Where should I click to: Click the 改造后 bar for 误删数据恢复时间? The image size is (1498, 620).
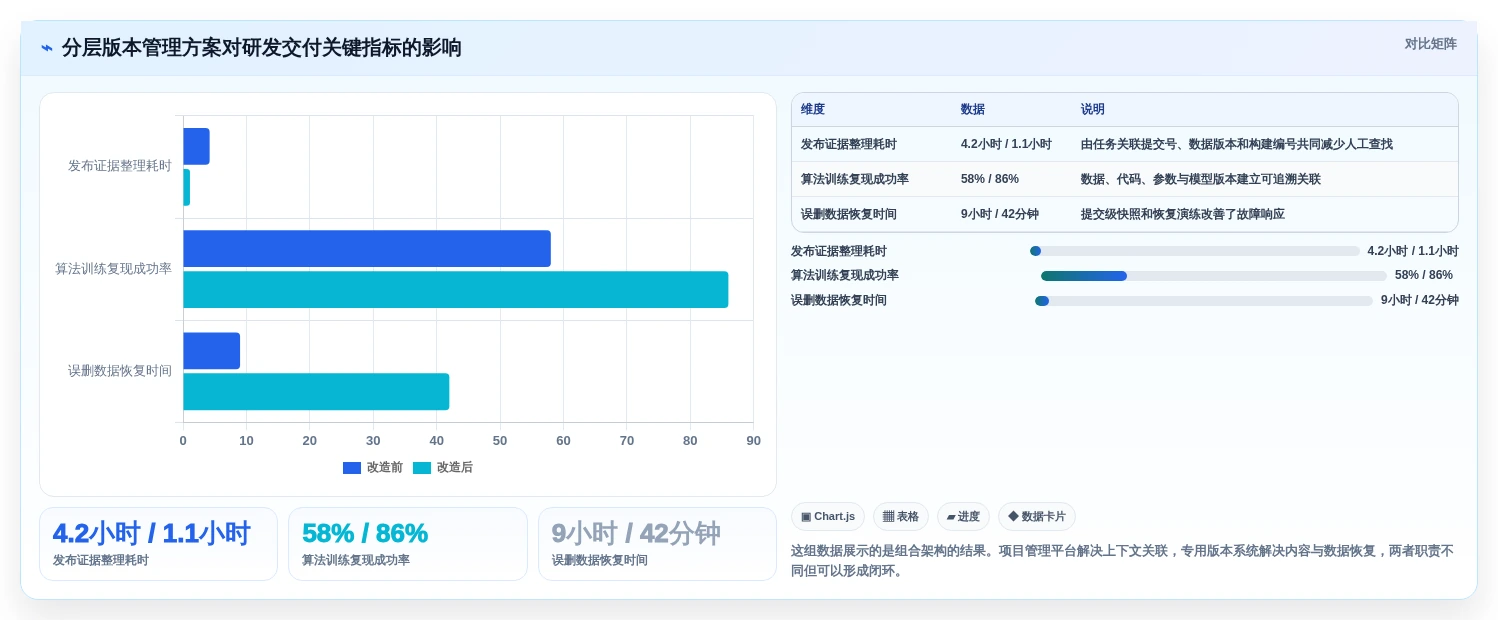316,392
